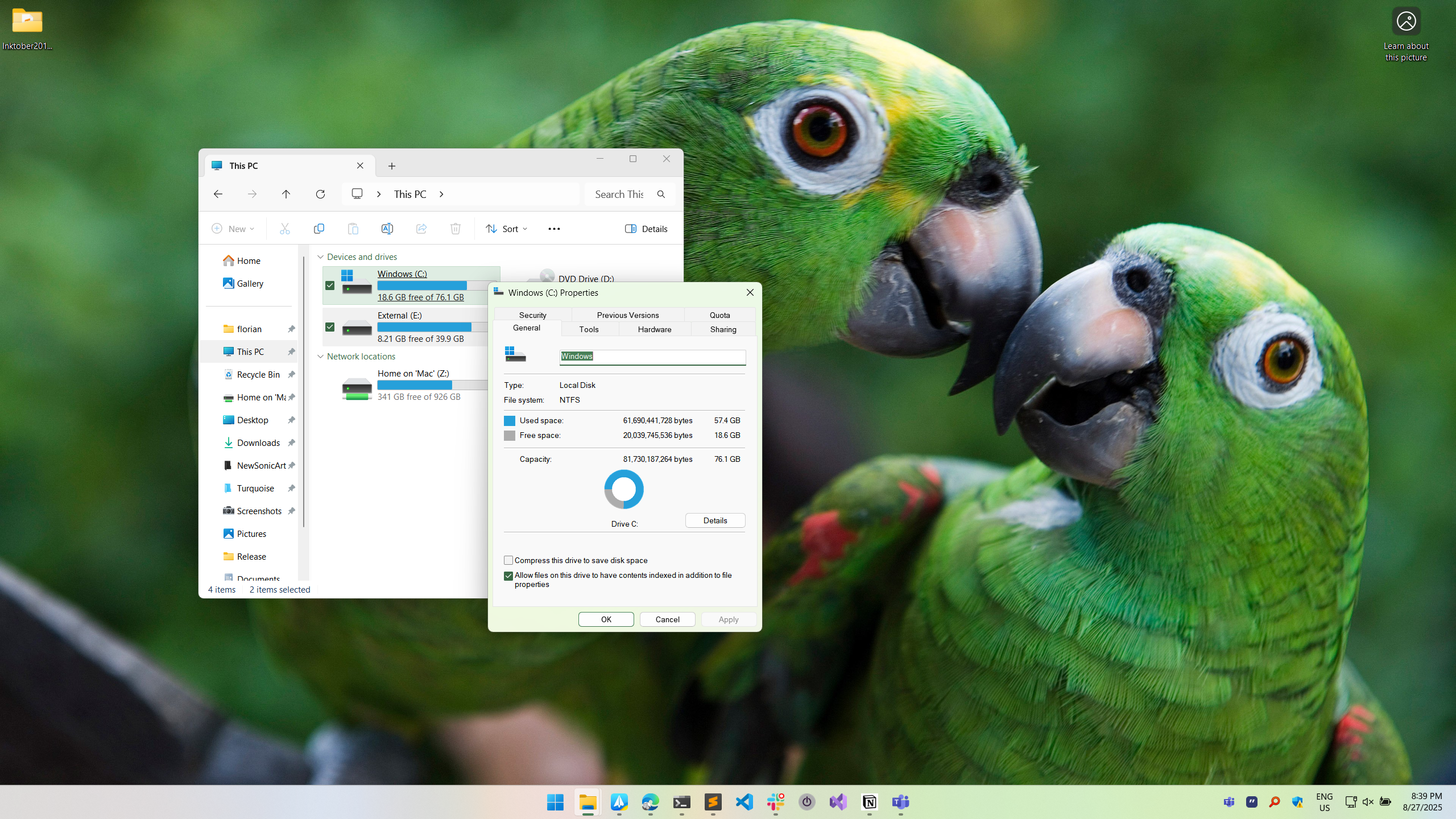Open Visual Studio Code from taskbar
Screen dimensions: 1456x819
pyautogui.click(x=744, y=802)
